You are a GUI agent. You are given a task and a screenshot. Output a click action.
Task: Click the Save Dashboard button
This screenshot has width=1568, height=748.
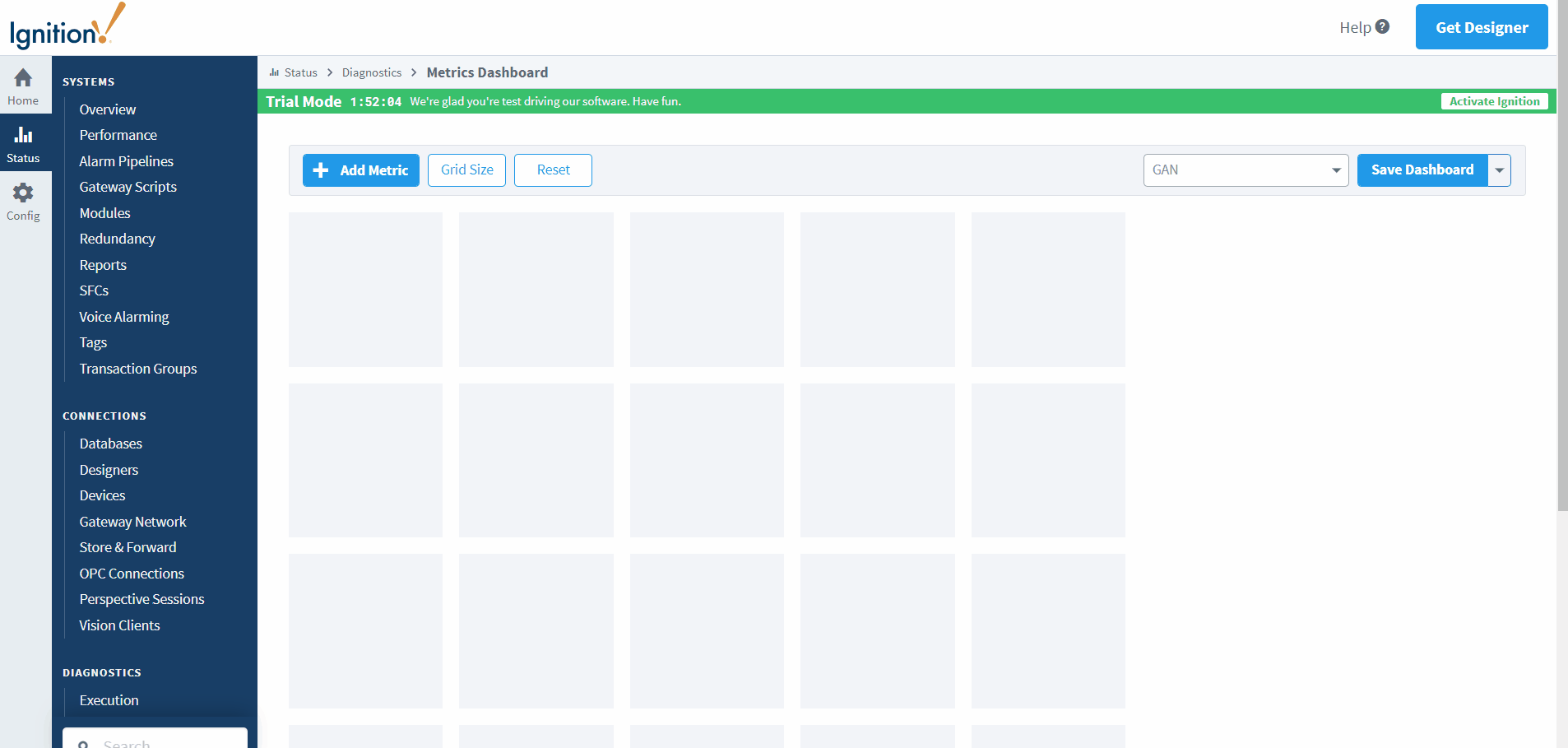(x=1422, y=170)
